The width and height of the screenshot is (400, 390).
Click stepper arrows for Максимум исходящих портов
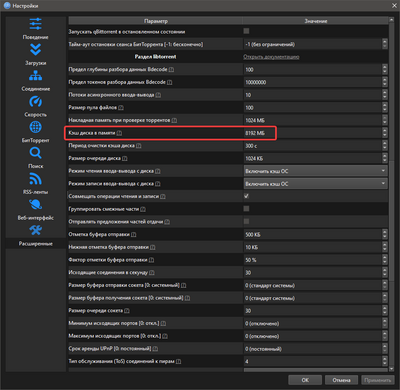tap(385, 336)
